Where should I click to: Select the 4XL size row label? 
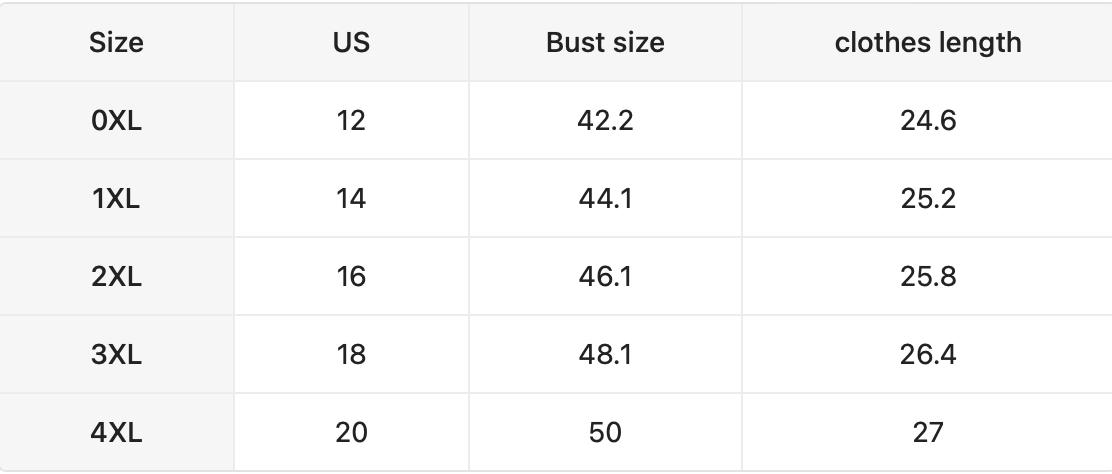point(116,432)
